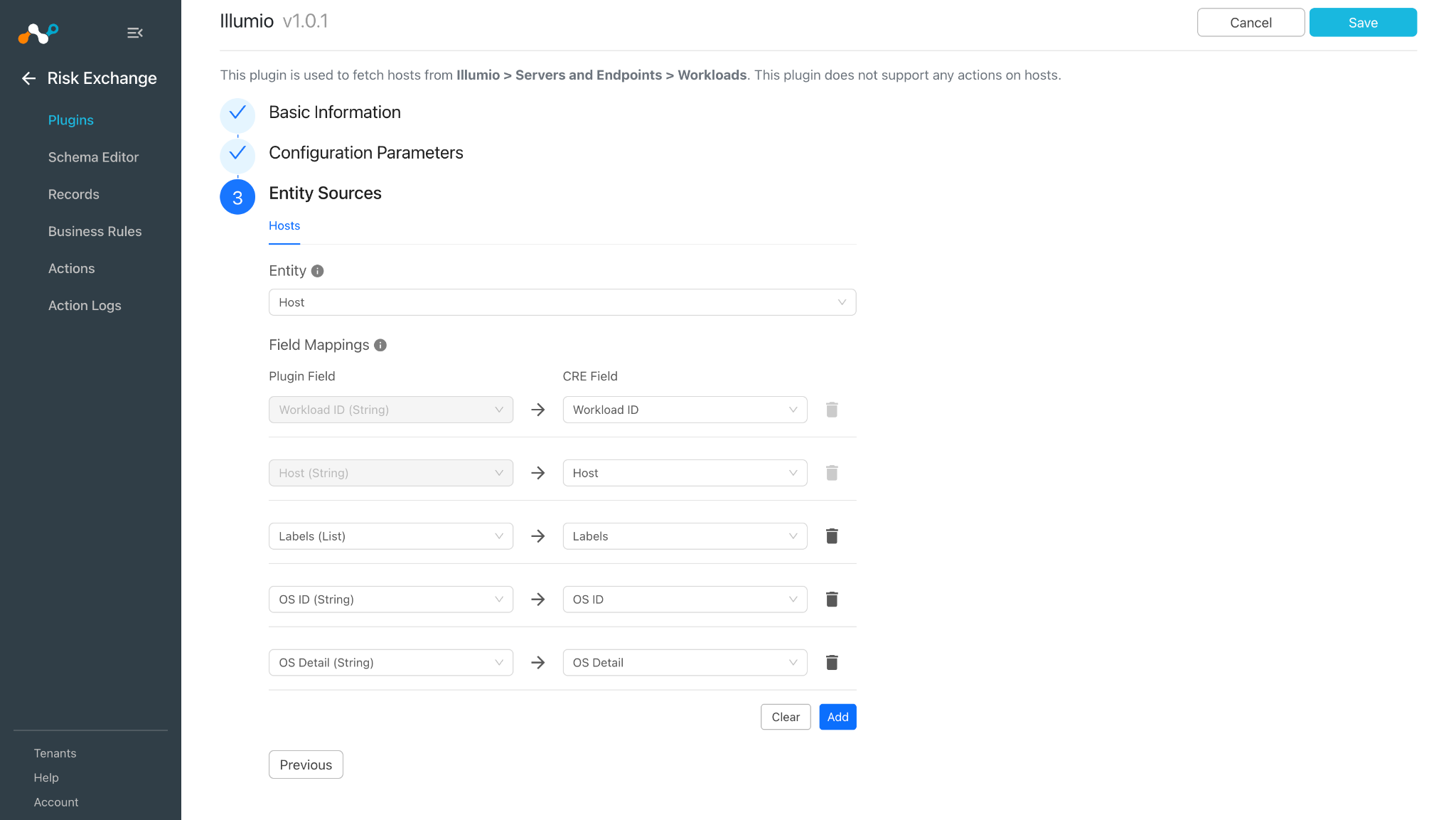
Task: Open Action Logs in the sidebar
Action: coord(85,305)
